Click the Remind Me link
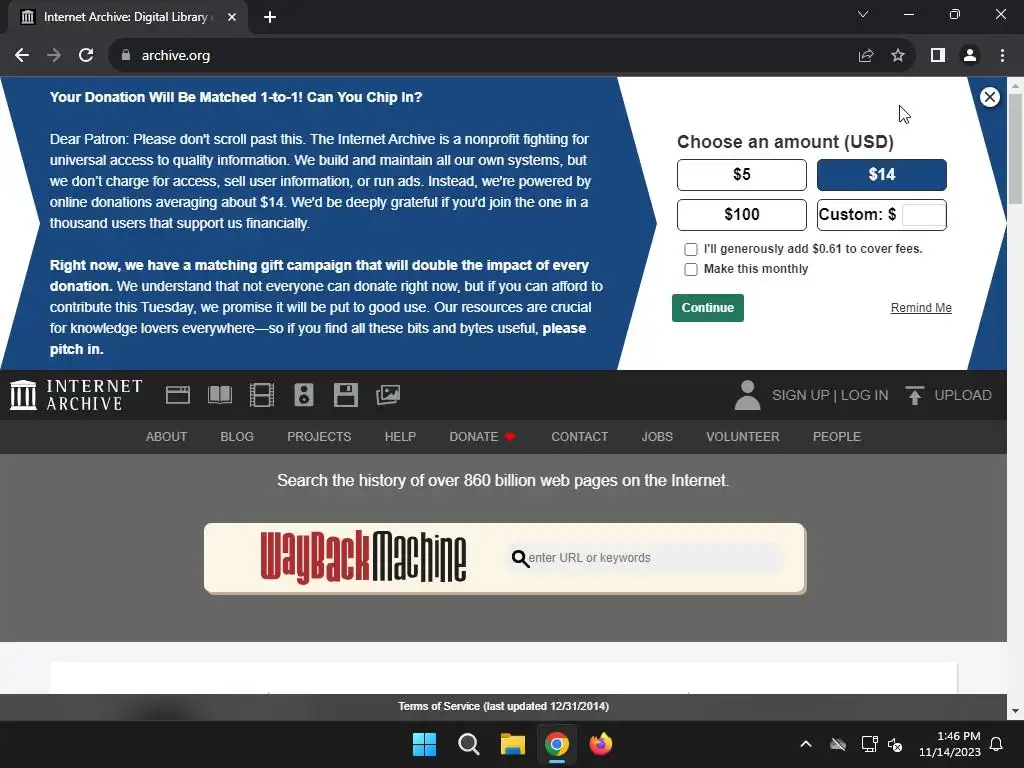The width and height of the screenshot is (1024, 768). [x=921, y=308]
